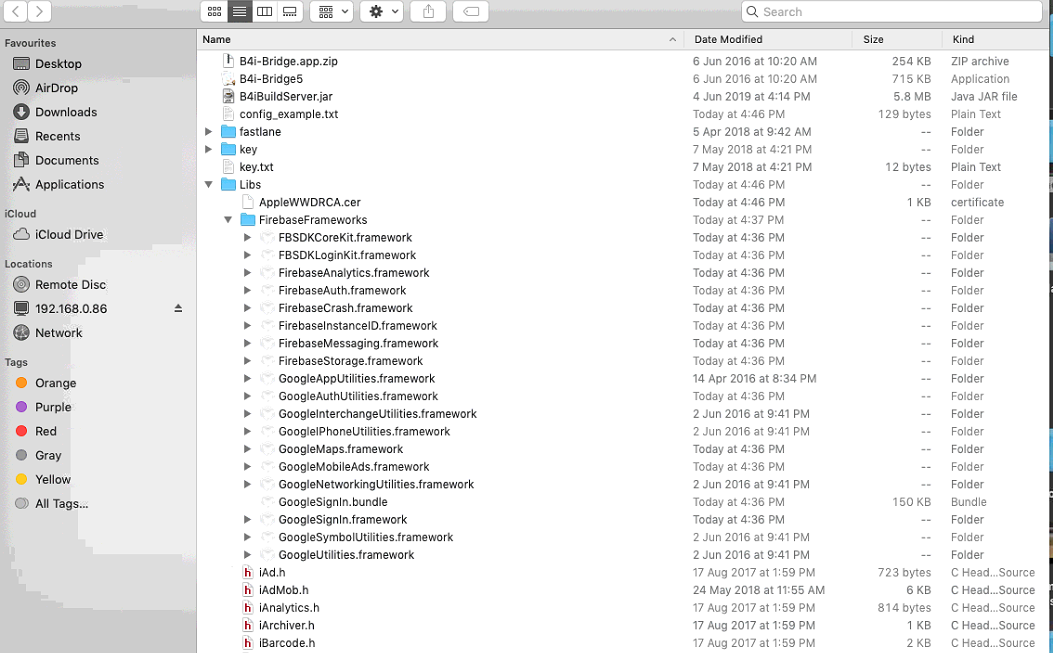Click the Edit Tags toolbar button
The height and width of the screenshot is (653, 1053).
pos(471,11)
